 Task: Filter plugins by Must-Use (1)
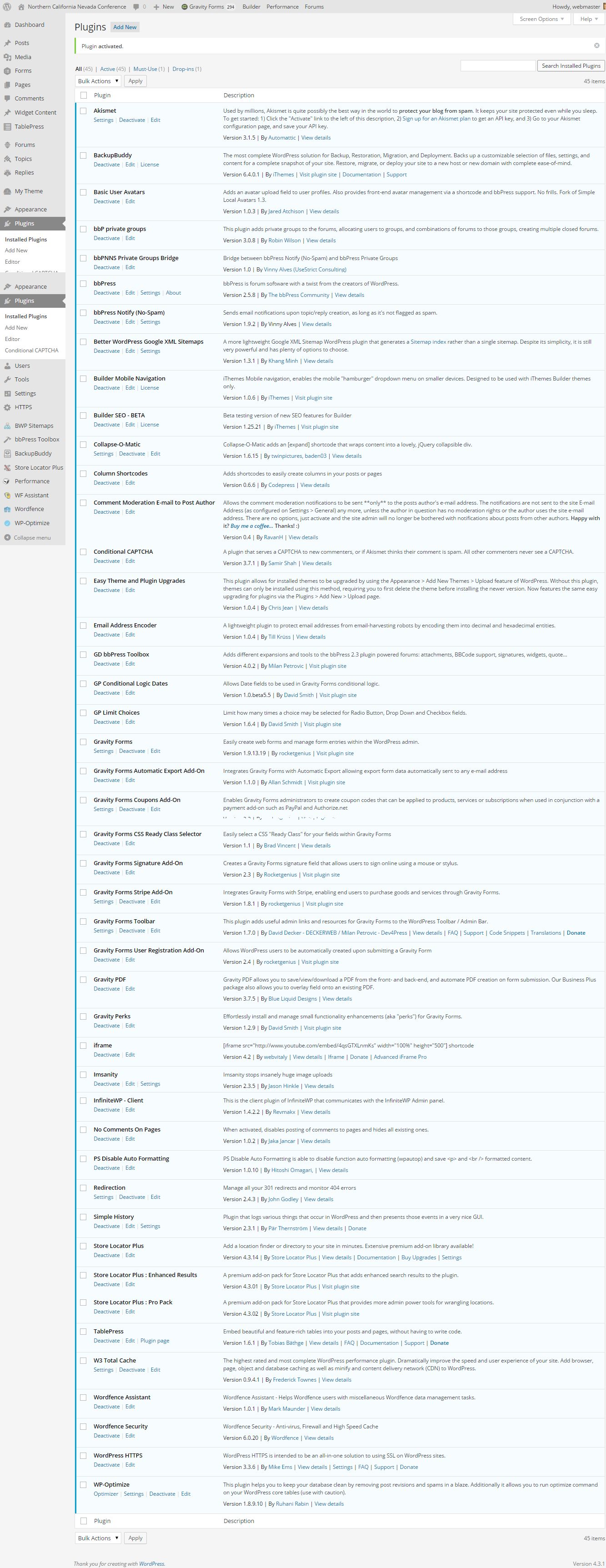pyautogui.click(x=149, y=69)
